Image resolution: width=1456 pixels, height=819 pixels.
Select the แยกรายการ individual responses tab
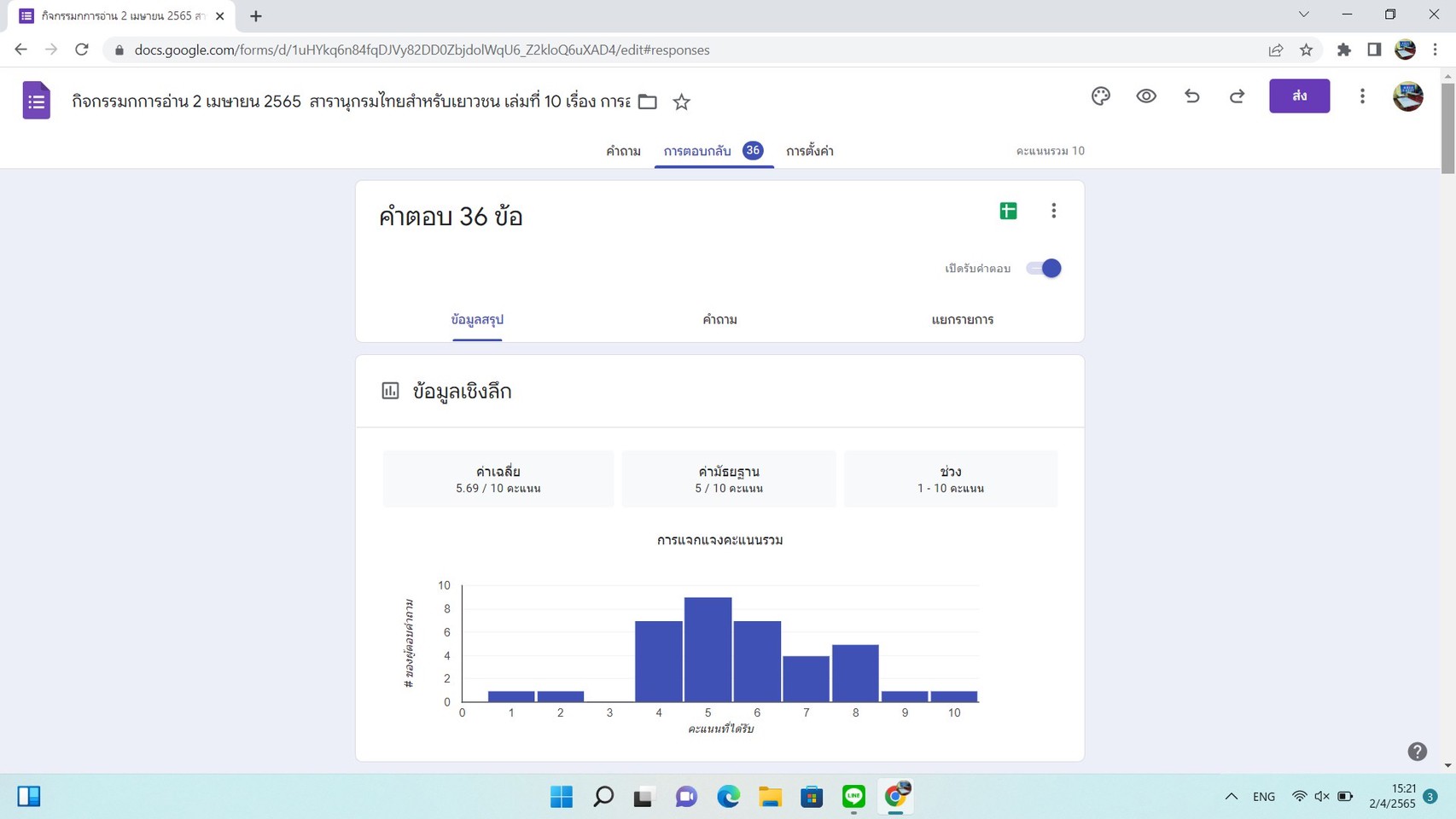962,320
